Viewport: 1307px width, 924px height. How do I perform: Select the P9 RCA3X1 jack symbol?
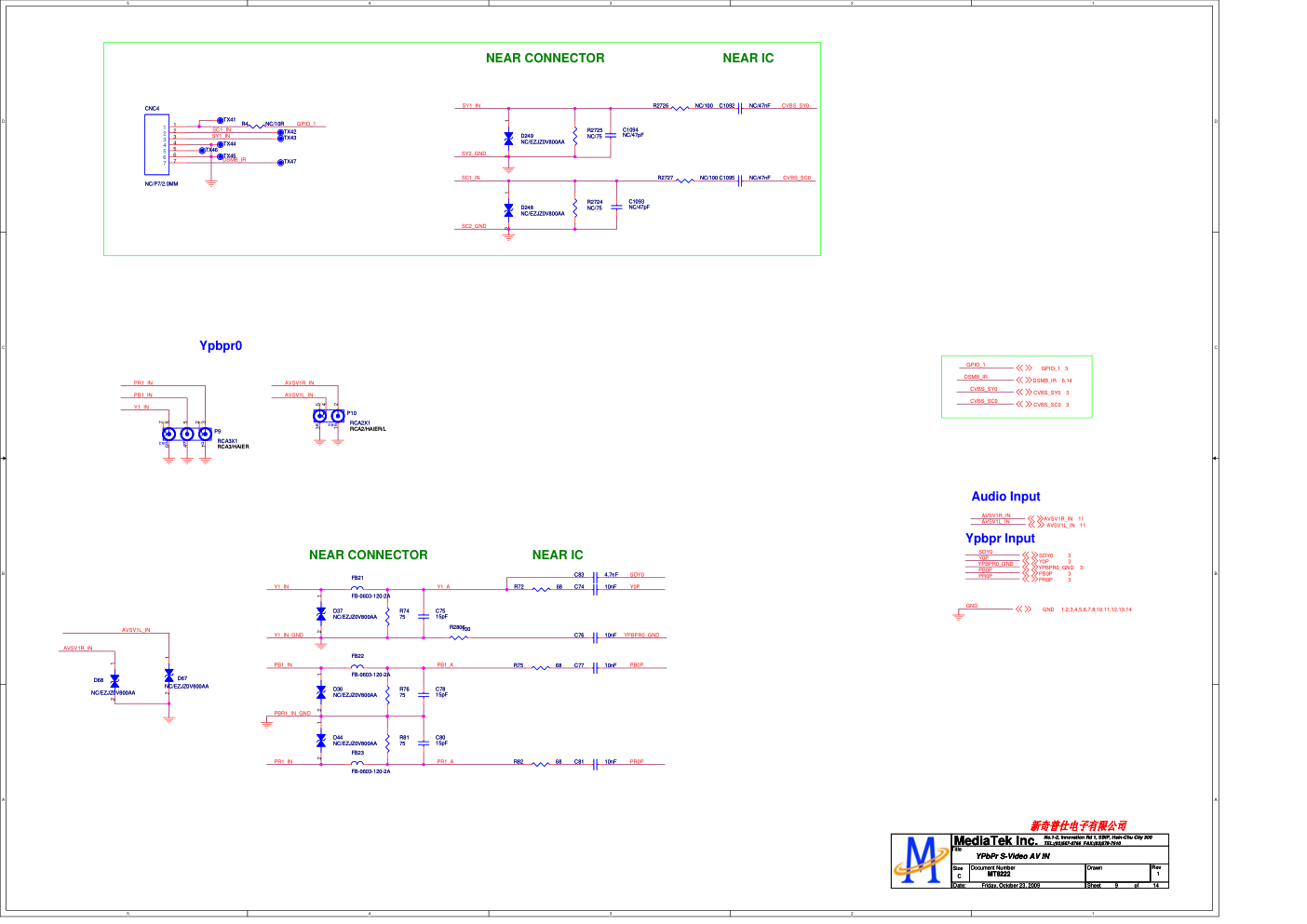[186, 434]
